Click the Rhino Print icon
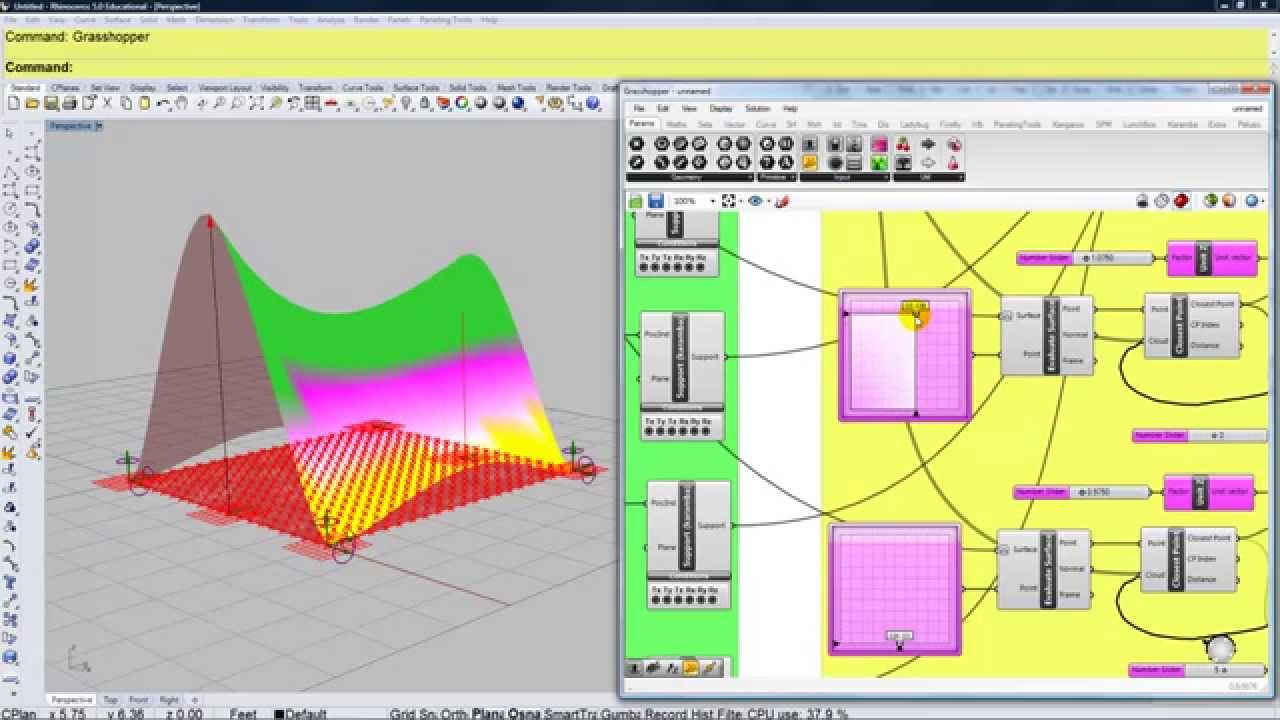1280x720 pixels. tap(69, 103)
